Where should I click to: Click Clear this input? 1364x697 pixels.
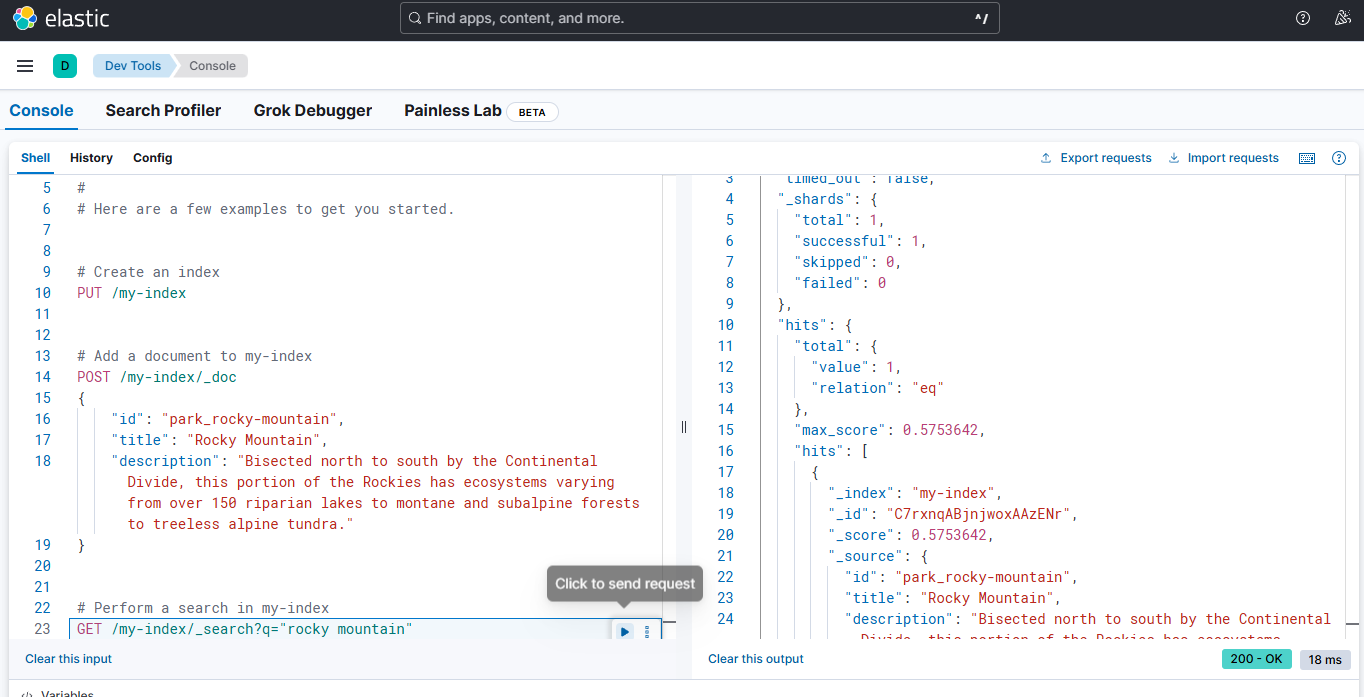pyautogui.click(x=69, y=659)
